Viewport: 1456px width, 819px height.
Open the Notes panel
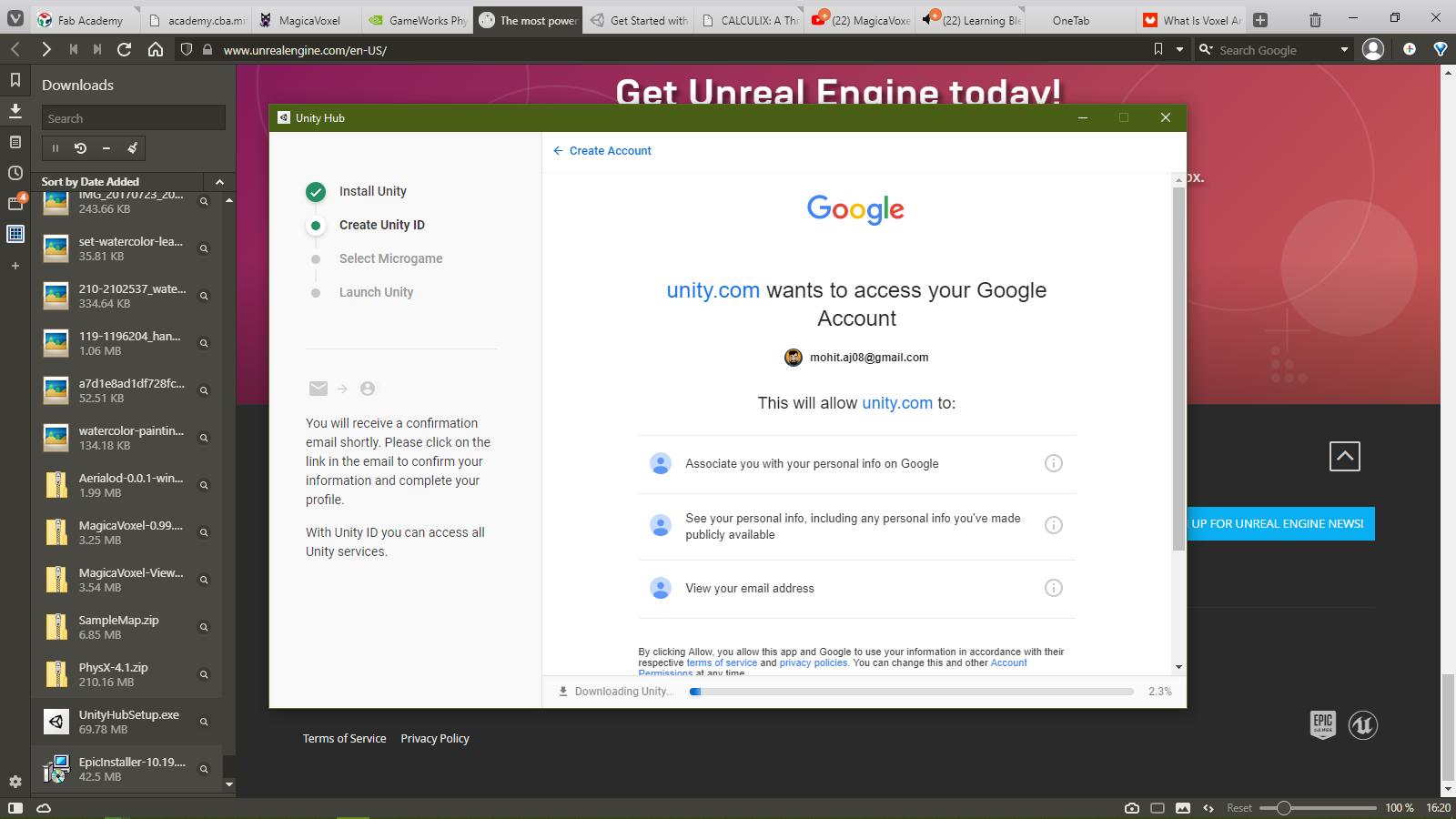[x=15, y=142]
